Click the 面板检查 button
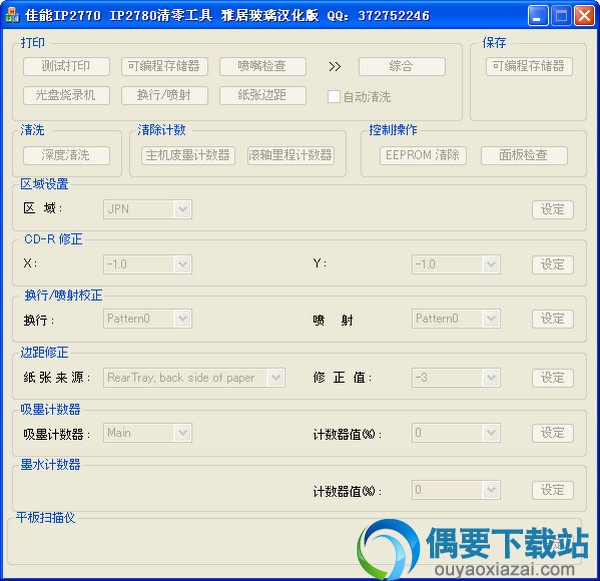 pos(524,155)
